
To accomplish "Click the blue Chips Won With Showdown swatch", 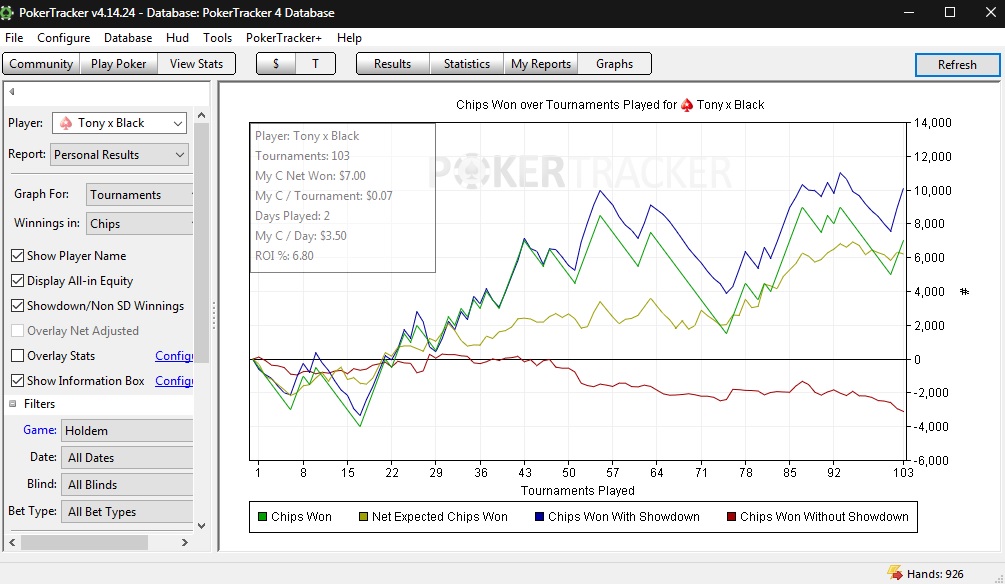I will click(539, 517).
